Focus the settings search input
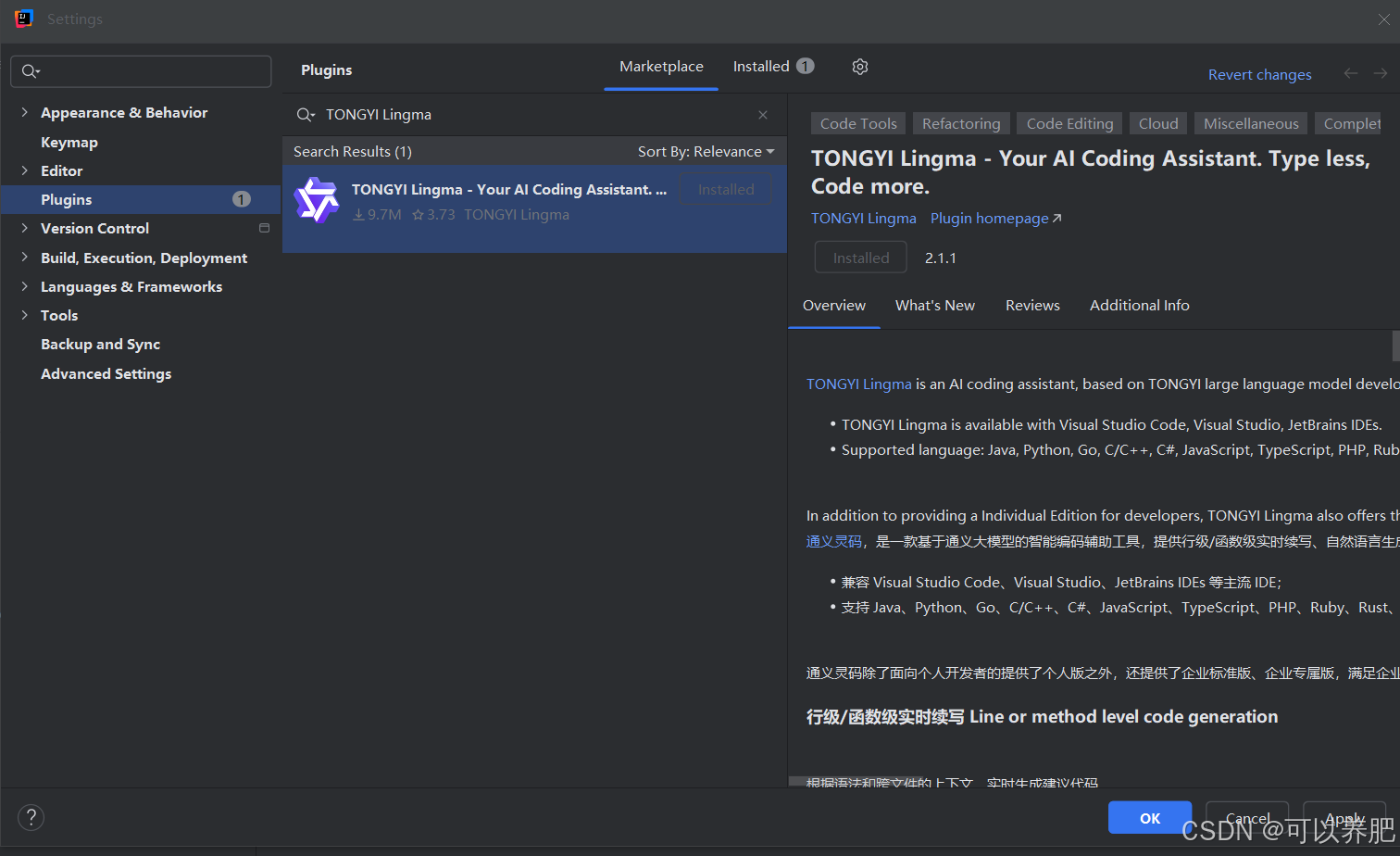Viewport: 1400px width, 856px height. tap(141, 71)
